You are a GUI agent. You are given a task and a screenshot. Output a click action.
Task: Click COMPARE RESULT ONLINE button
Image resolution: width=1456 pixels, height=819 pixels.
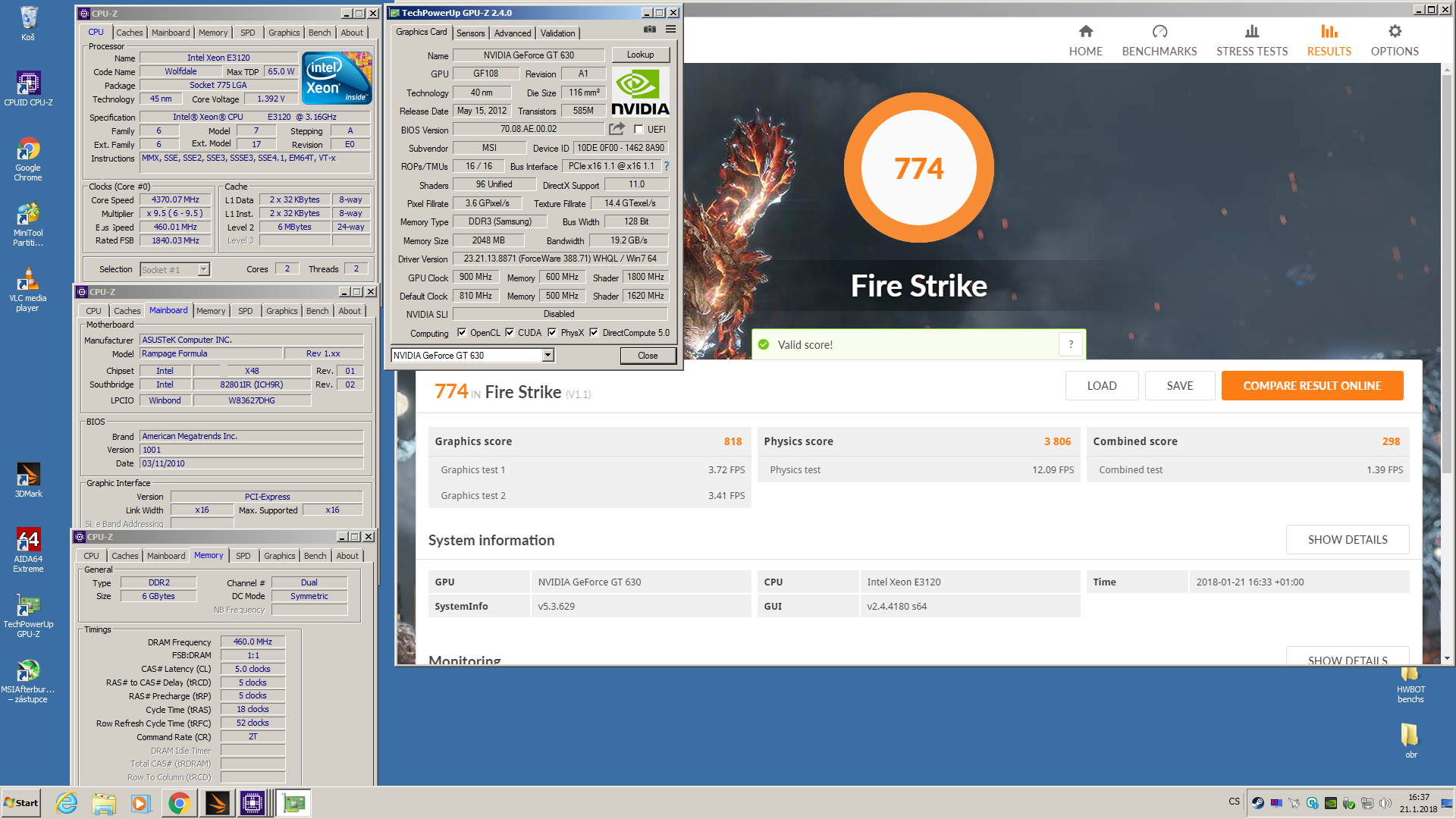tap(1312, 385)
